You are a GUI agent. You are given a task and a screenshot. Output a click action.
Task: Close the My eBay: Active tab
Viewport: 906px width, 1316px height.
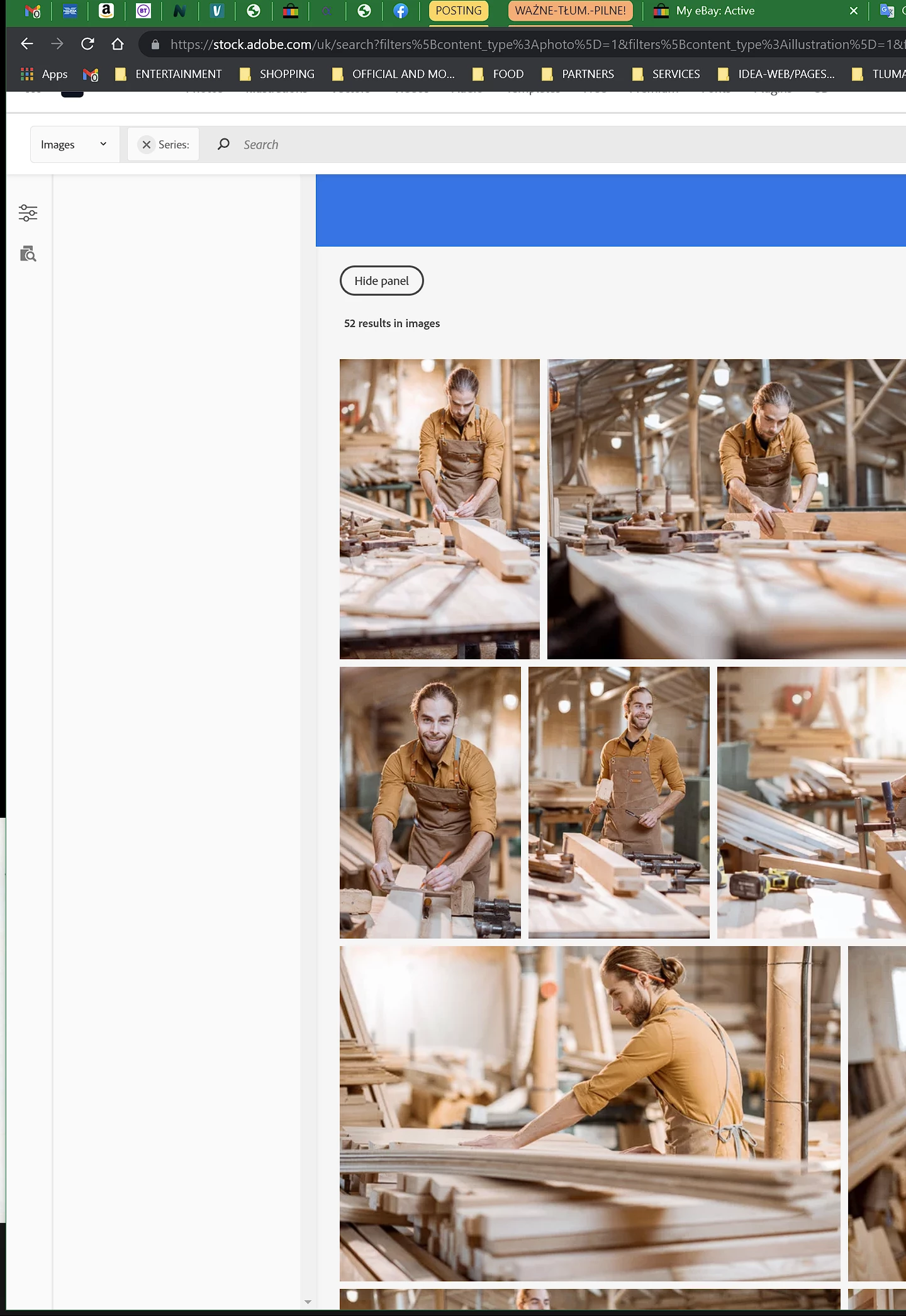[x=853, y=11]
